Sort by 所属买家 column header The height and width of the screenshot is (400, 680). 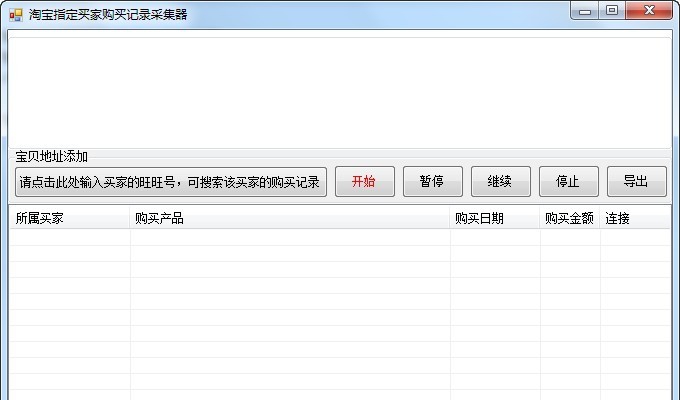click(x=70, y=218)
